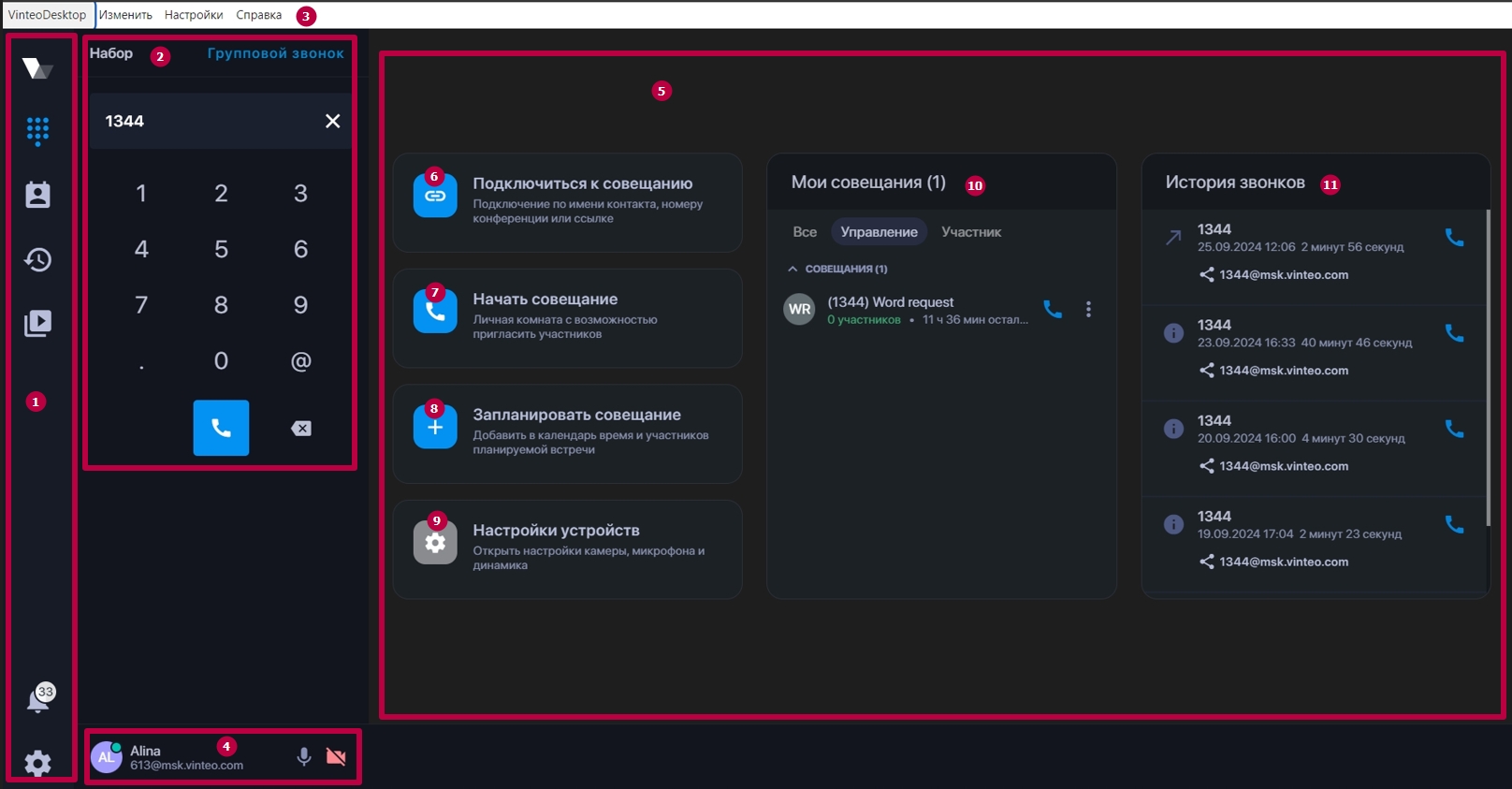This screenshot has width=1512, height=789.
Task: Open notifications bell showing 33
Action: pos(39,699)
